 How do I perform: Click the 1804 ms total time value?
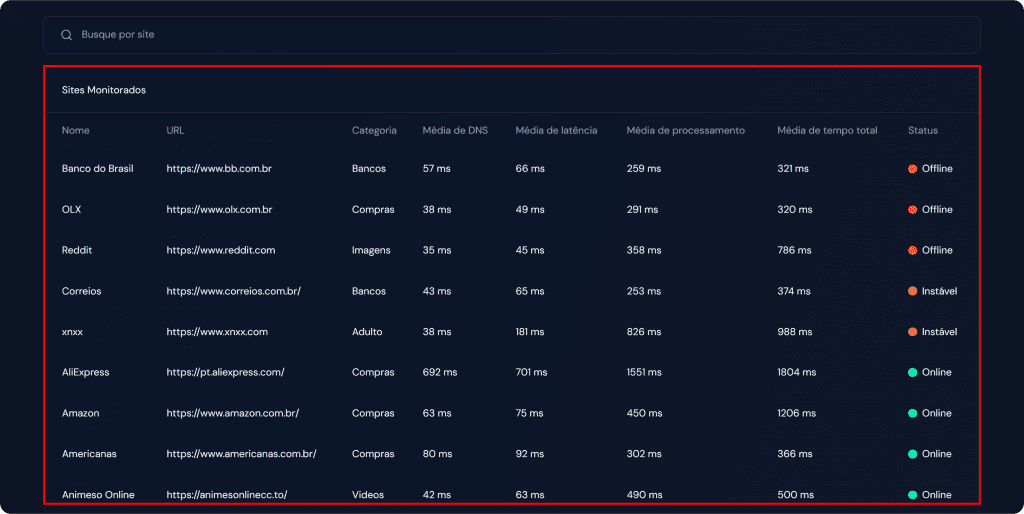pyautogui.click(x=797, y=372)
